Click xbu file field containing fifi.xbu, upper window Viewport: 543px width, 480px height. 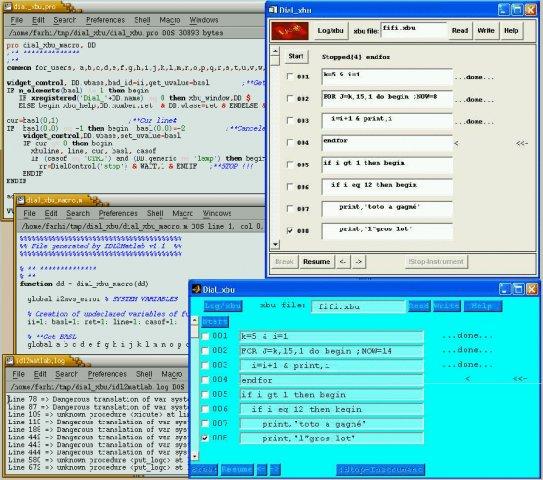pos(414,30)
